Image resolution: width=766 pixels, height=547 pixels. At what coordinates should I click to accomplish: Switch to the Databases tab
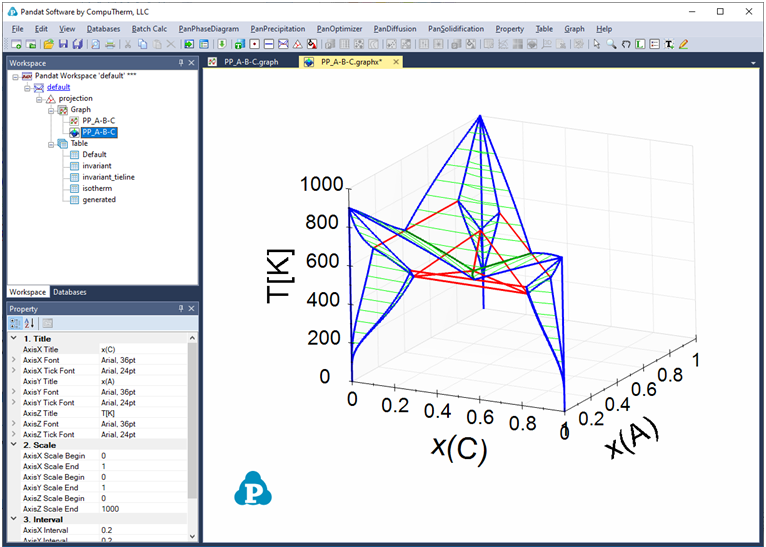tap(69, 292)
